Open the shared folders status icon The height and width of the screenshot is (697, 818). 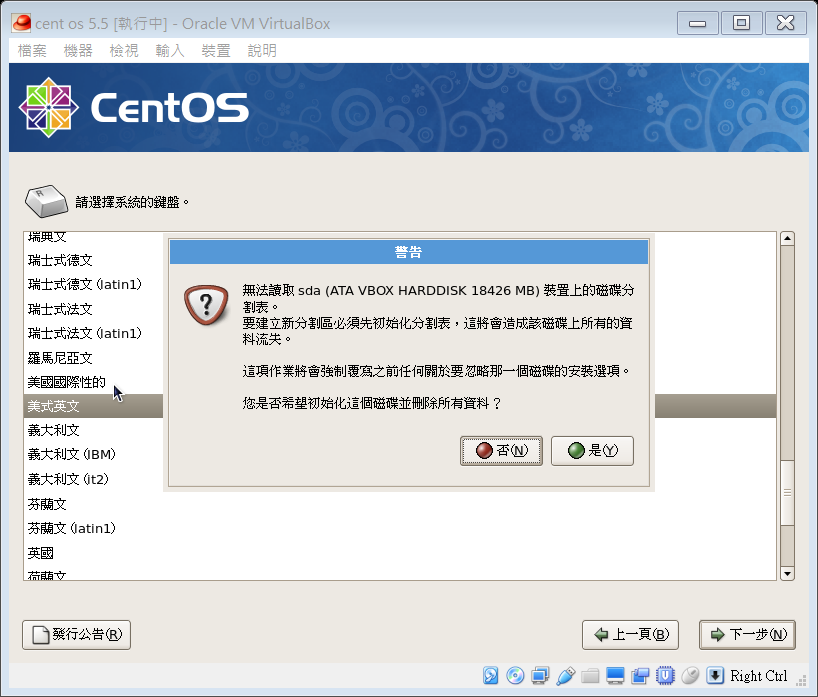[x=590, y=675]
